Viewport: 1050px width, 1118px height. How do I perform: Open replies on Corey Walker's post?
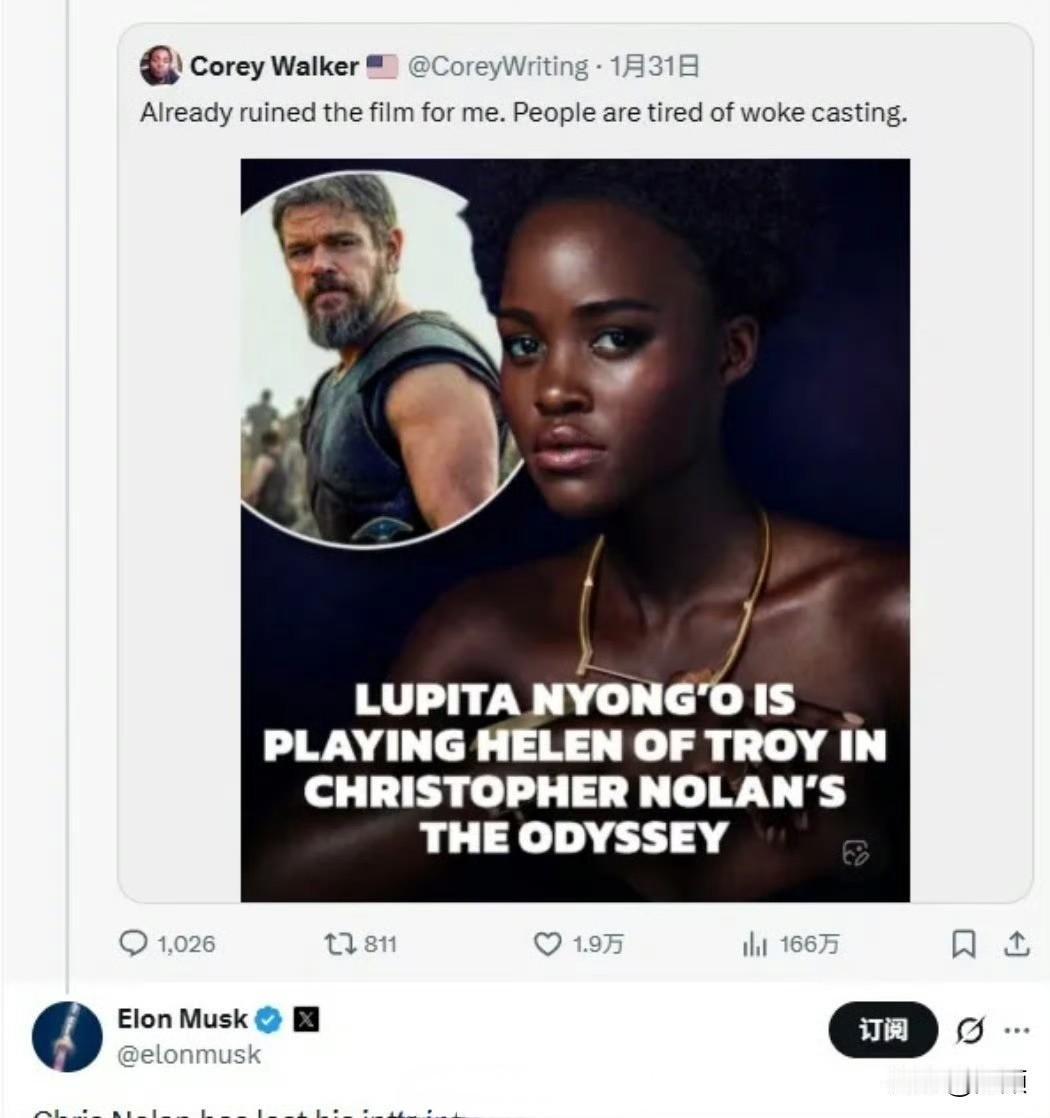(133, 944)
